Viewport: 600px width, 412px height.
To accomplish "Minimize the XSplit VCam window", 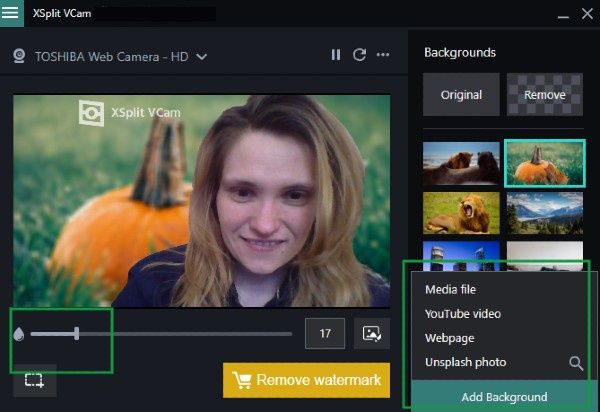I will pos(563,15).
